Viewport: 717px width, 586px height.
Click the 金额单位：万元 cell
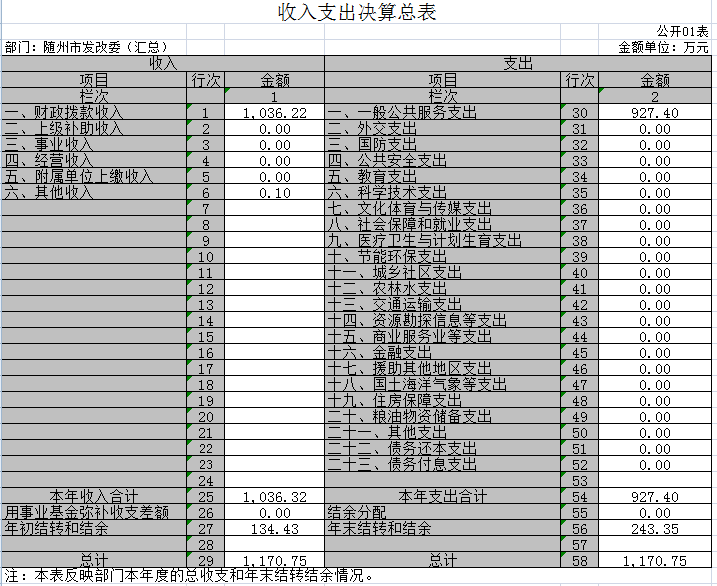[x=663, y=46]
